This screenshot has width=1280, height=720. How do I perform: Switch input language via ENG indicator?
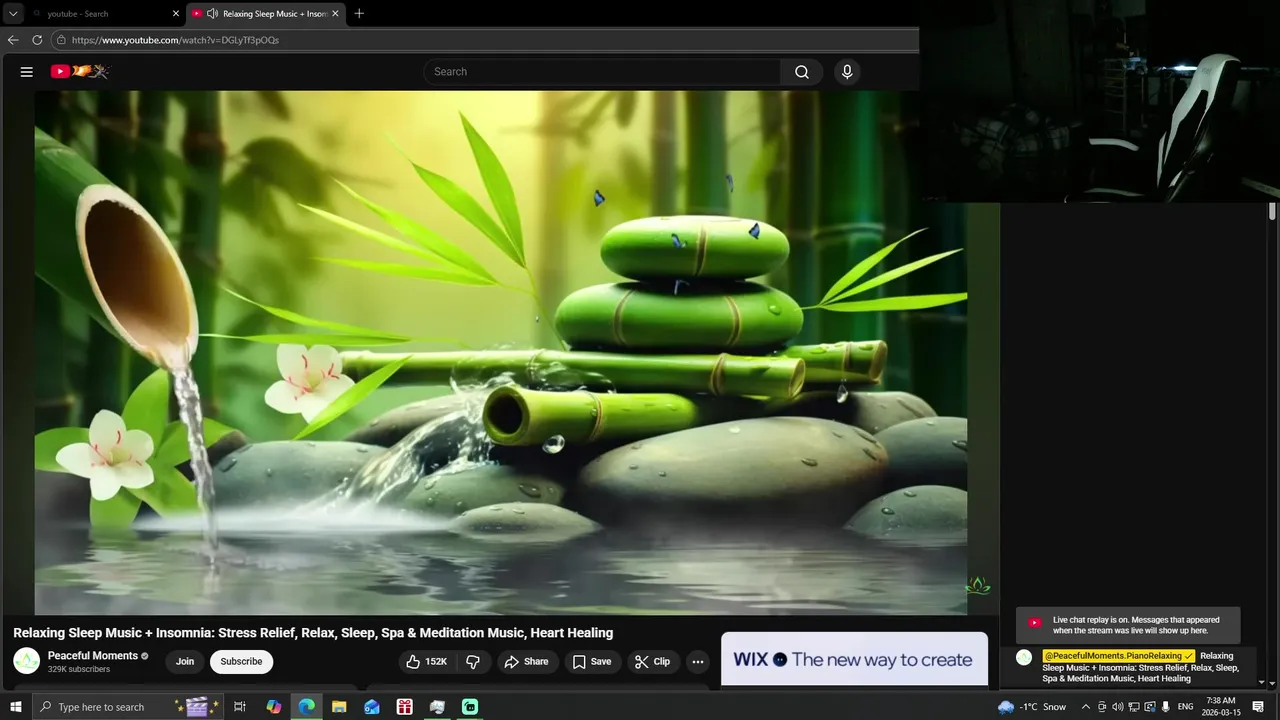pyautogui.click(x=1186, y=707)
